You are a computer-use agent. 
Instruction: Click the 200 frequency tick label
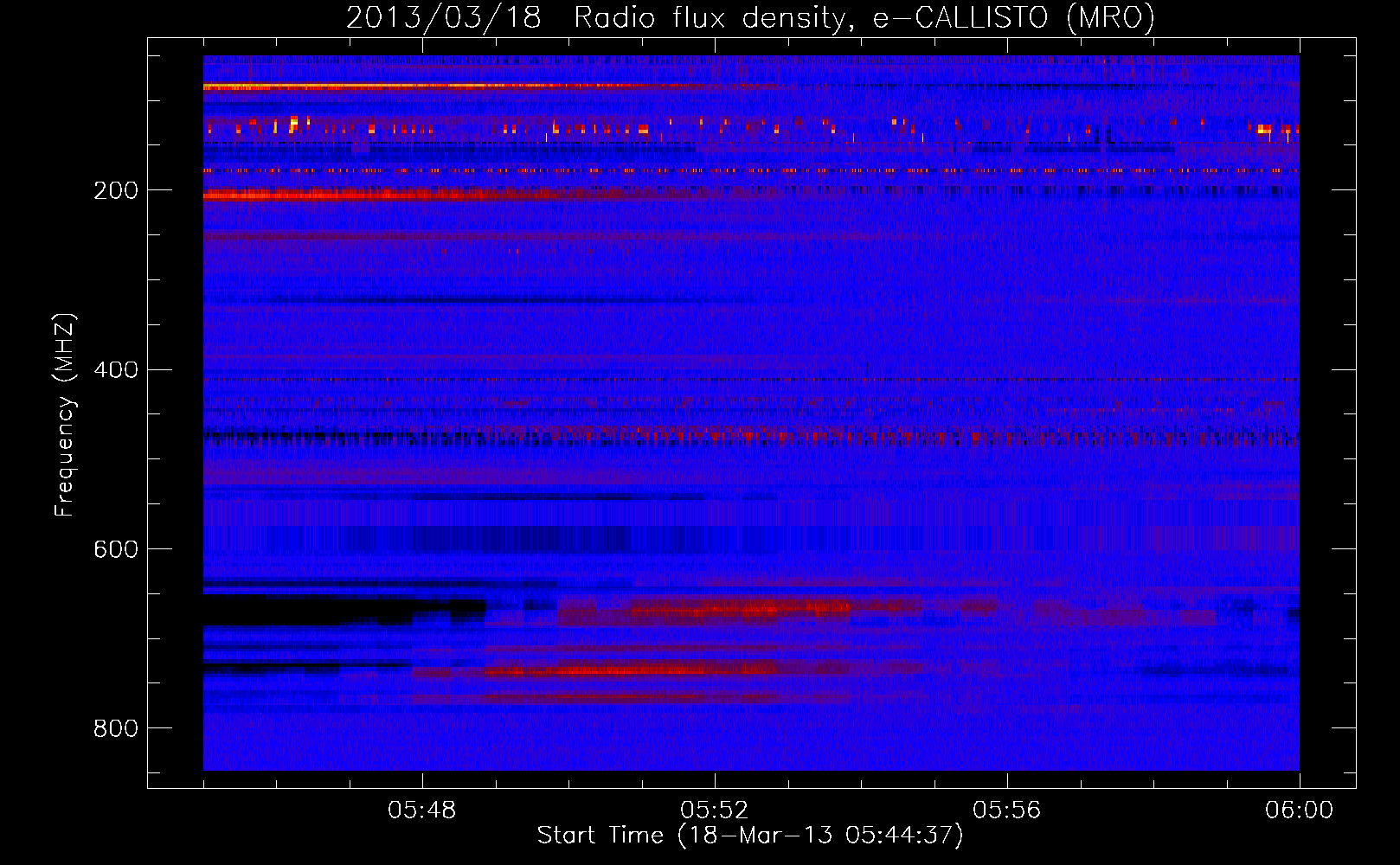coord(116,190)
